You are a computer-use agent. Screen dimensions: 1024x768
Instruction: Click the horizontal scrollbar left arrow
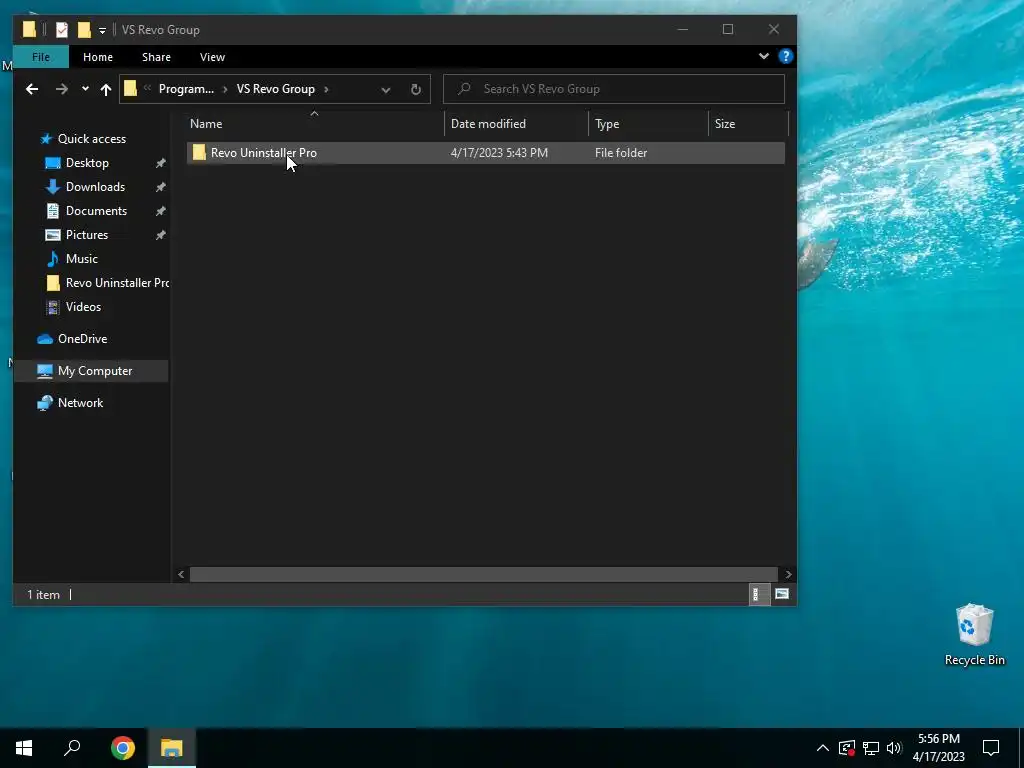[x=181, y=575]
